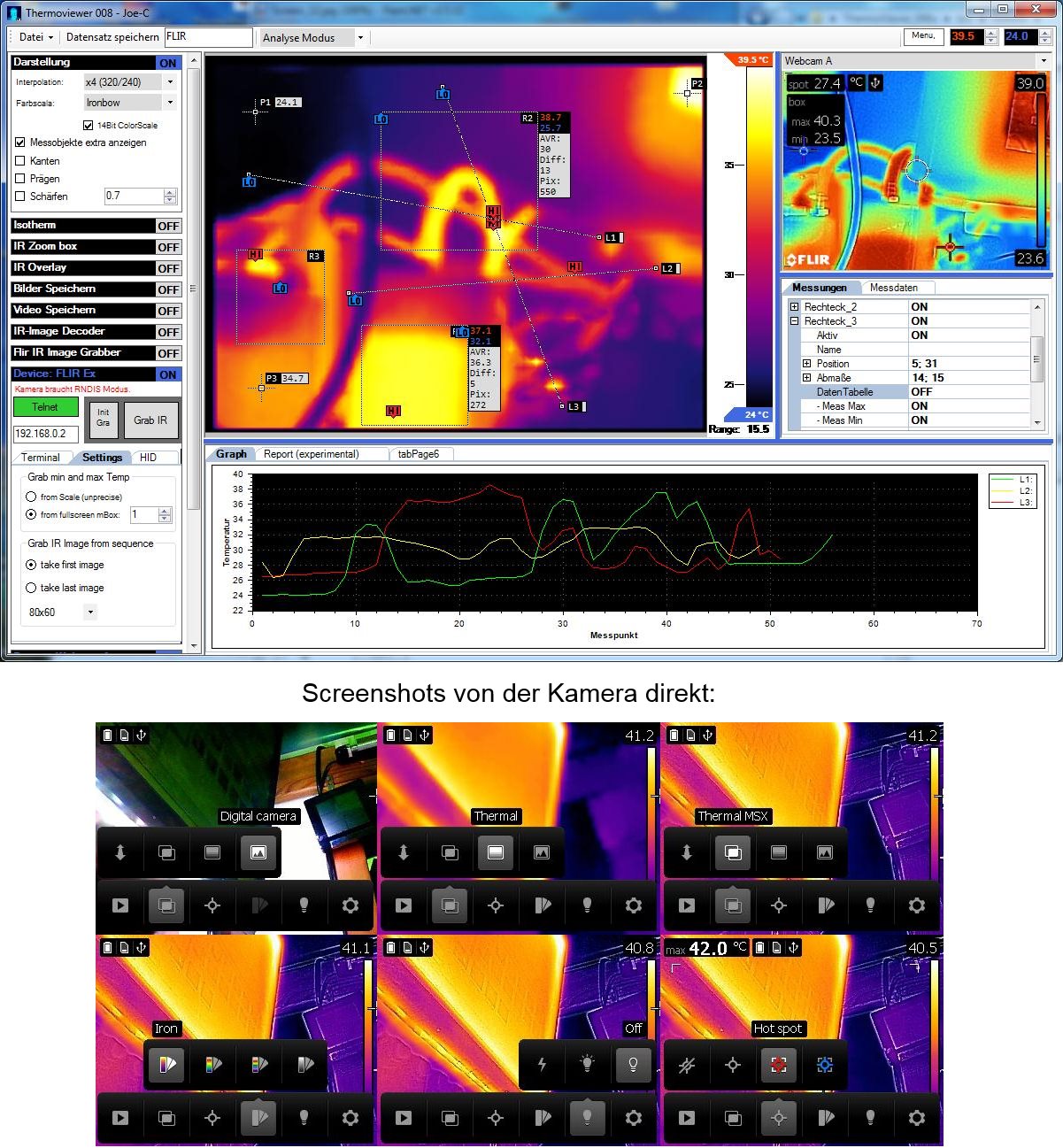Click the highlighted Thermal MSX mode icon

click(x=733, y=852)
